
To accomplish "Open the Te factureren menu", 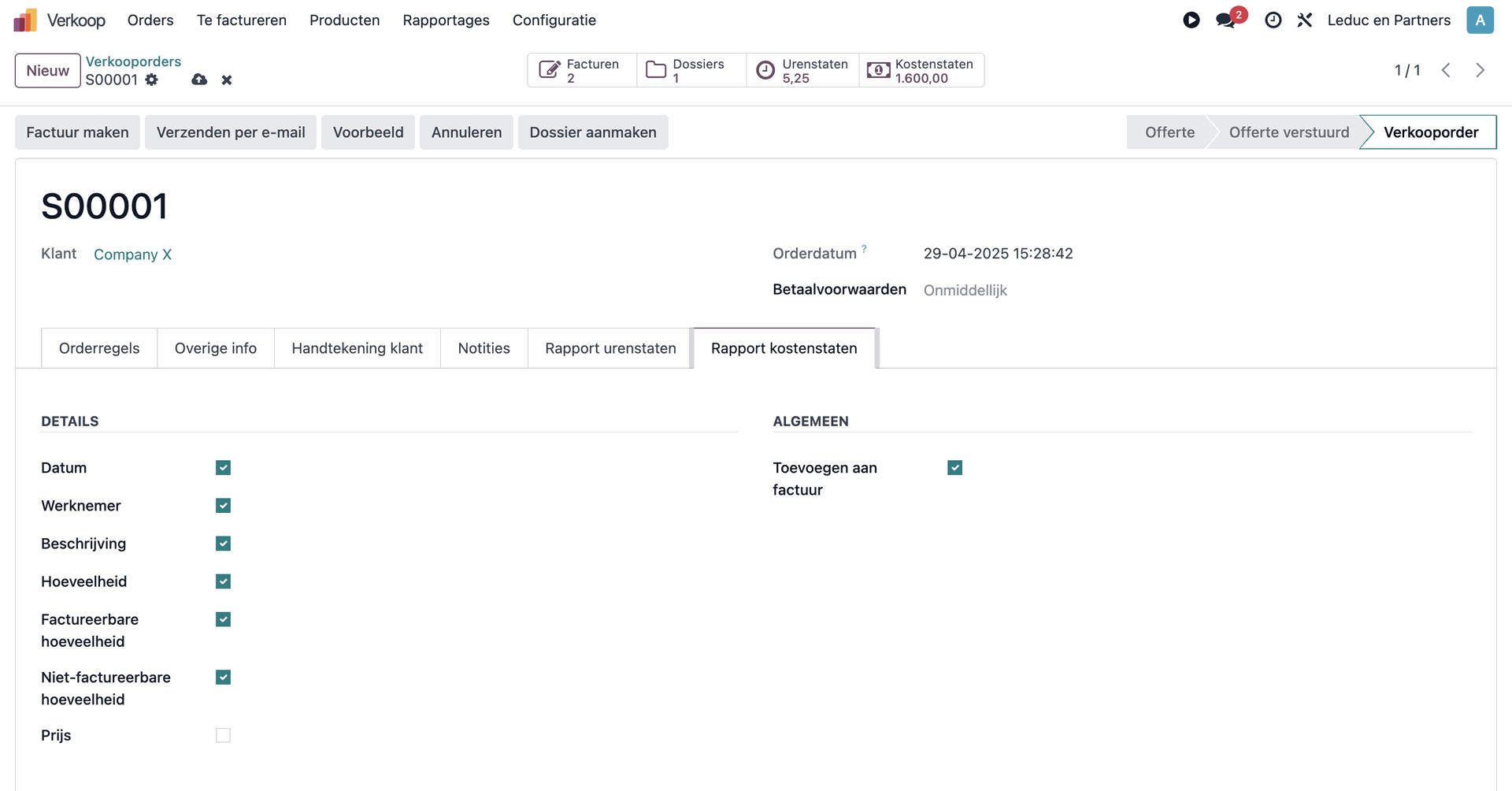I will (x=242, y=20).
